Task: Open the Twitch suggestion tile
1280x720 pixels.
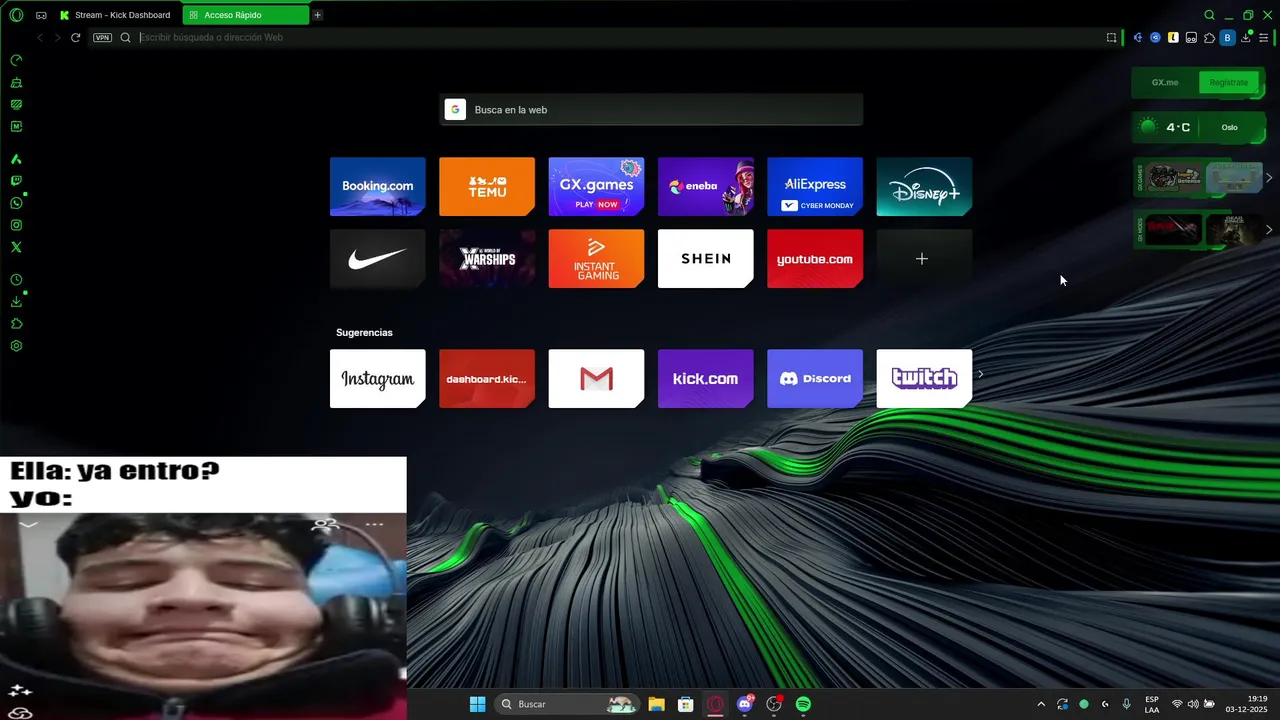Action: pos(924,379)
